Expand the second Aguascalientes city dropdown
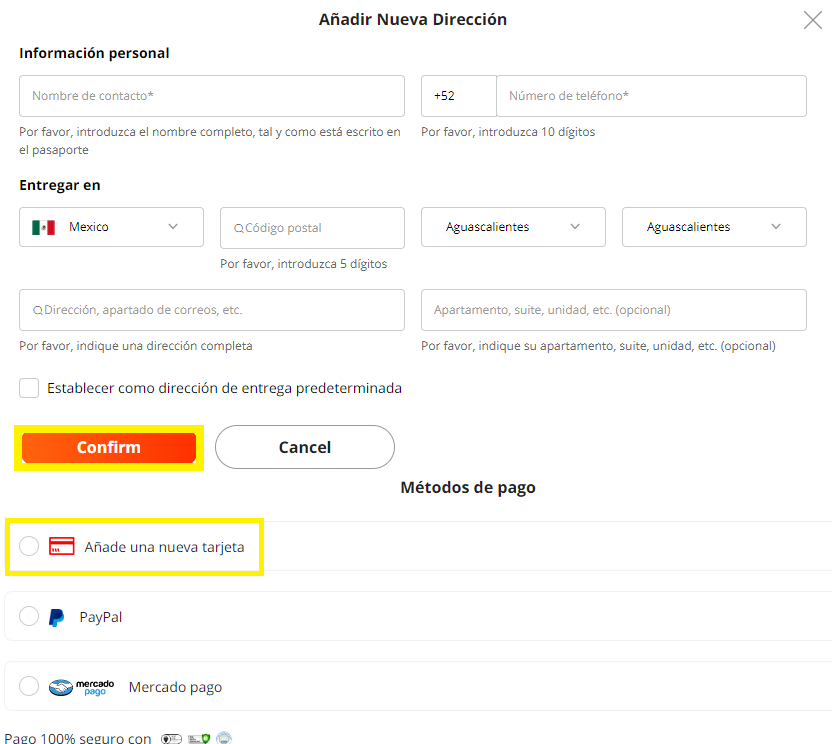832x744 pixels. click(x=714, y=227)
